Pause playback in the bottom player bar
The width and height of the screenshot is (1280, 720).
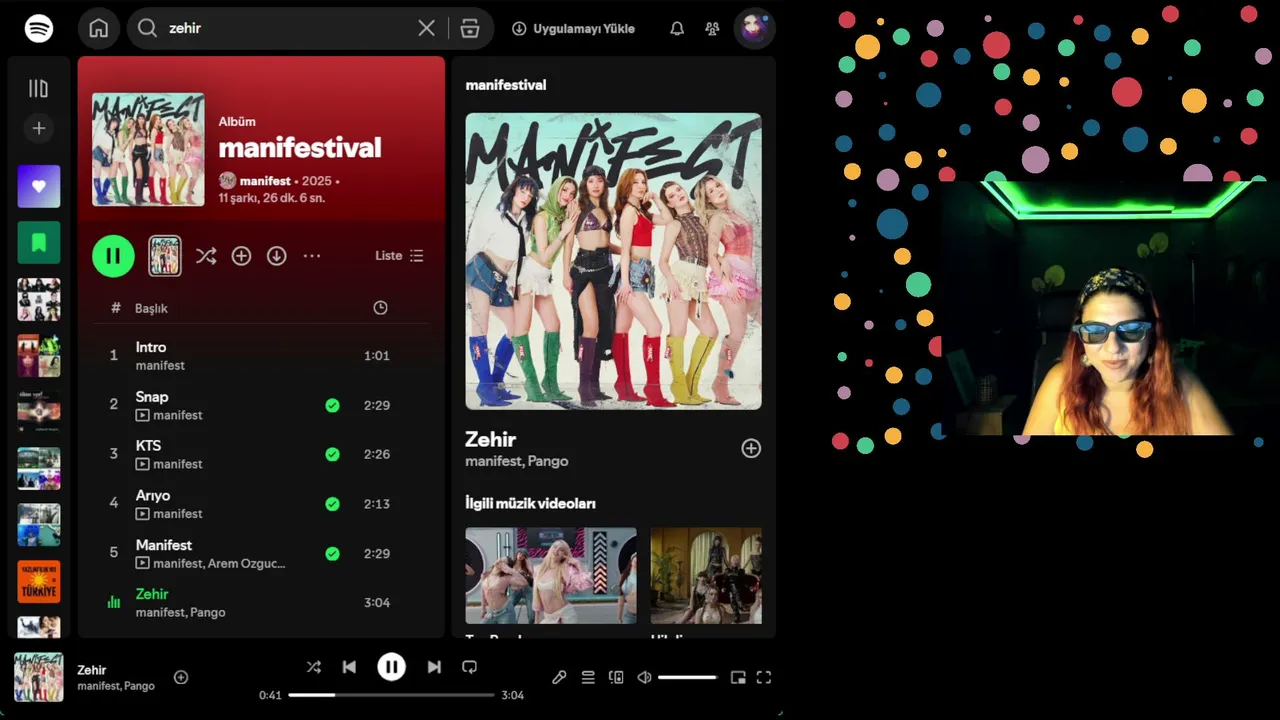point(391,667)
